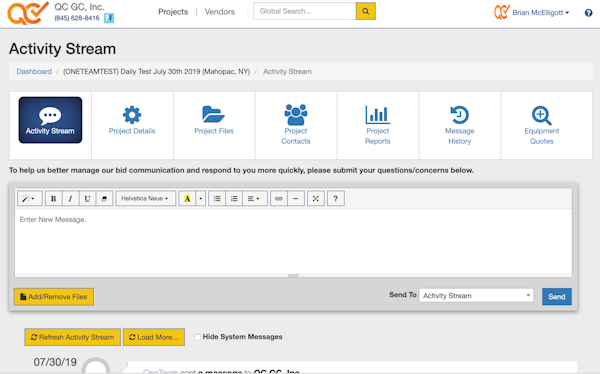Insert an unordered bullet list
The width and height of the screenshot is (600, 374).
point(217,198)
